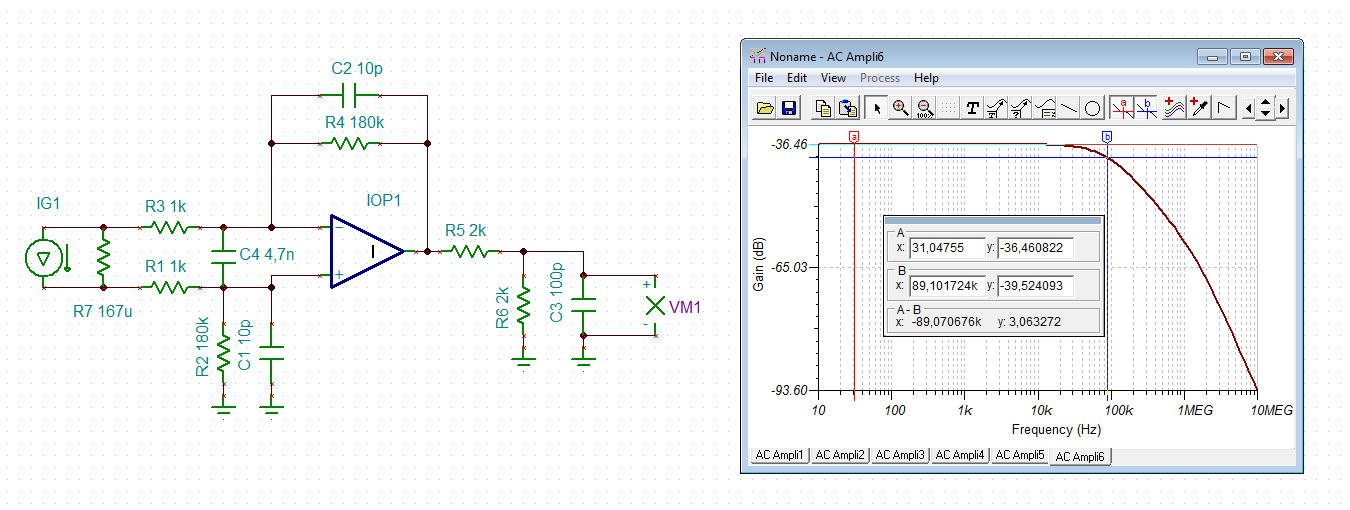
Task: Close the AC Ampli6 window
Action: (1277, 56)
